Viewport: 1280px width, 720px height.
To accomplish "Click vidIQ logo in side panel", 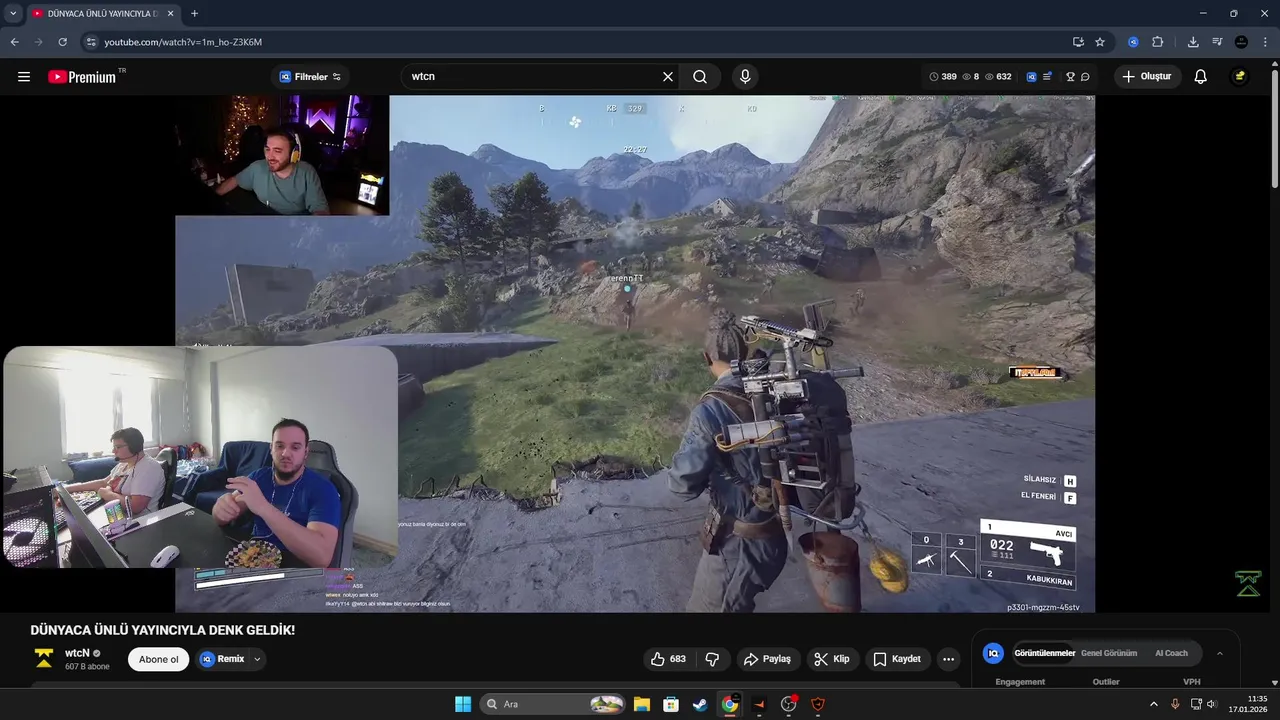I will [993, 653].
